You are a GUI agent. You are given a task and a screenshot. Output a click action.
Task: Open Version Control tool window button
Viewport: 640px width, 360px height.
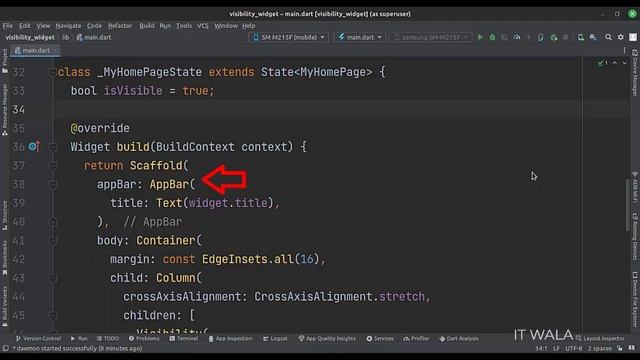pyautogui.click(x=38, y=338)
